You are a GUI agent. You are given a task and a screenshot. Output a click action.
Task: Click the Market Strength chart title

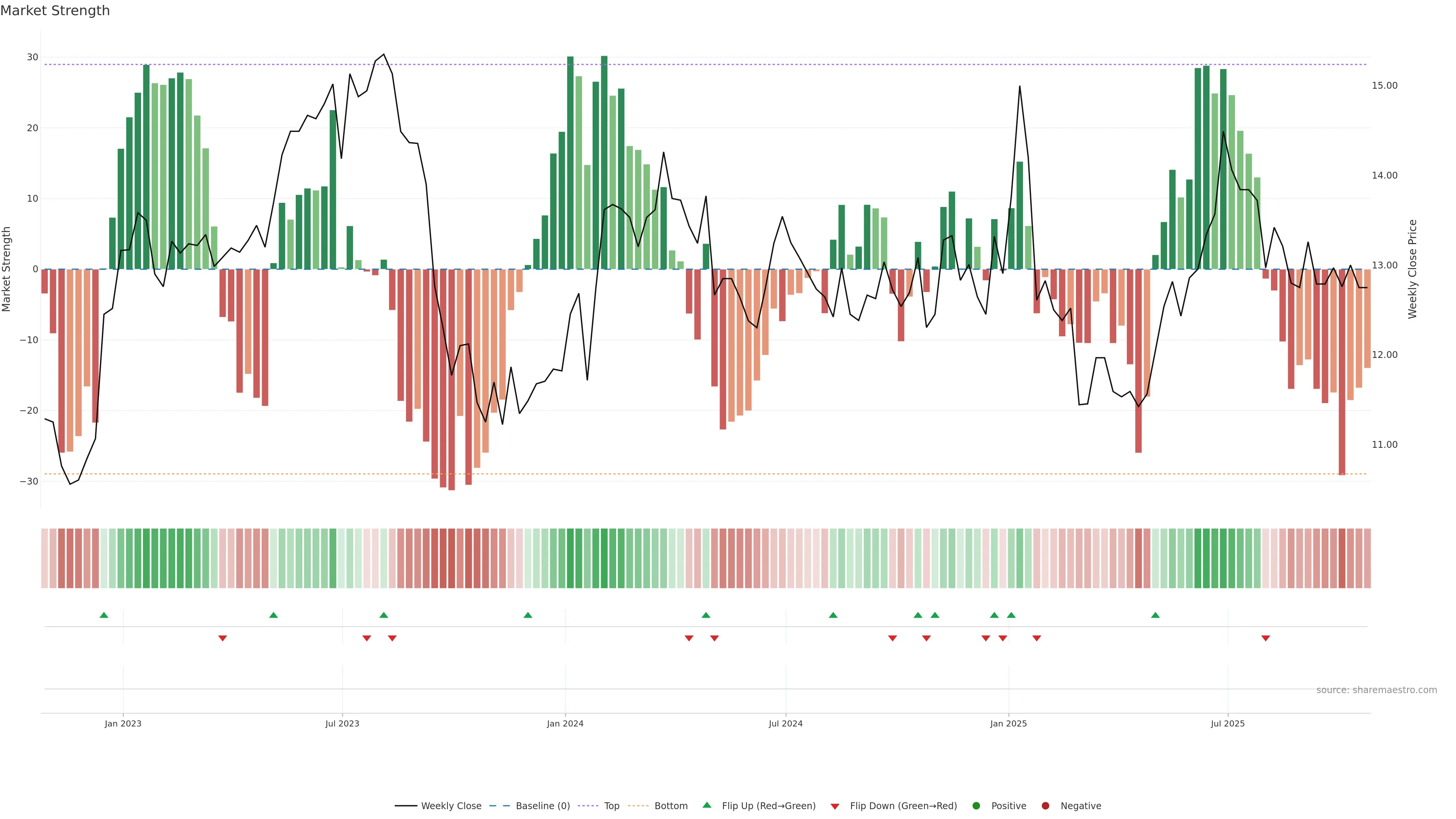(x=55, y=11)
